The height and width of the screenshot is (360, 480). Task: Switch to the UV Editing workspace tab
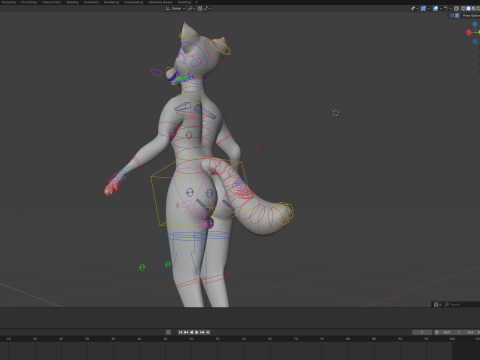point(29,2)
